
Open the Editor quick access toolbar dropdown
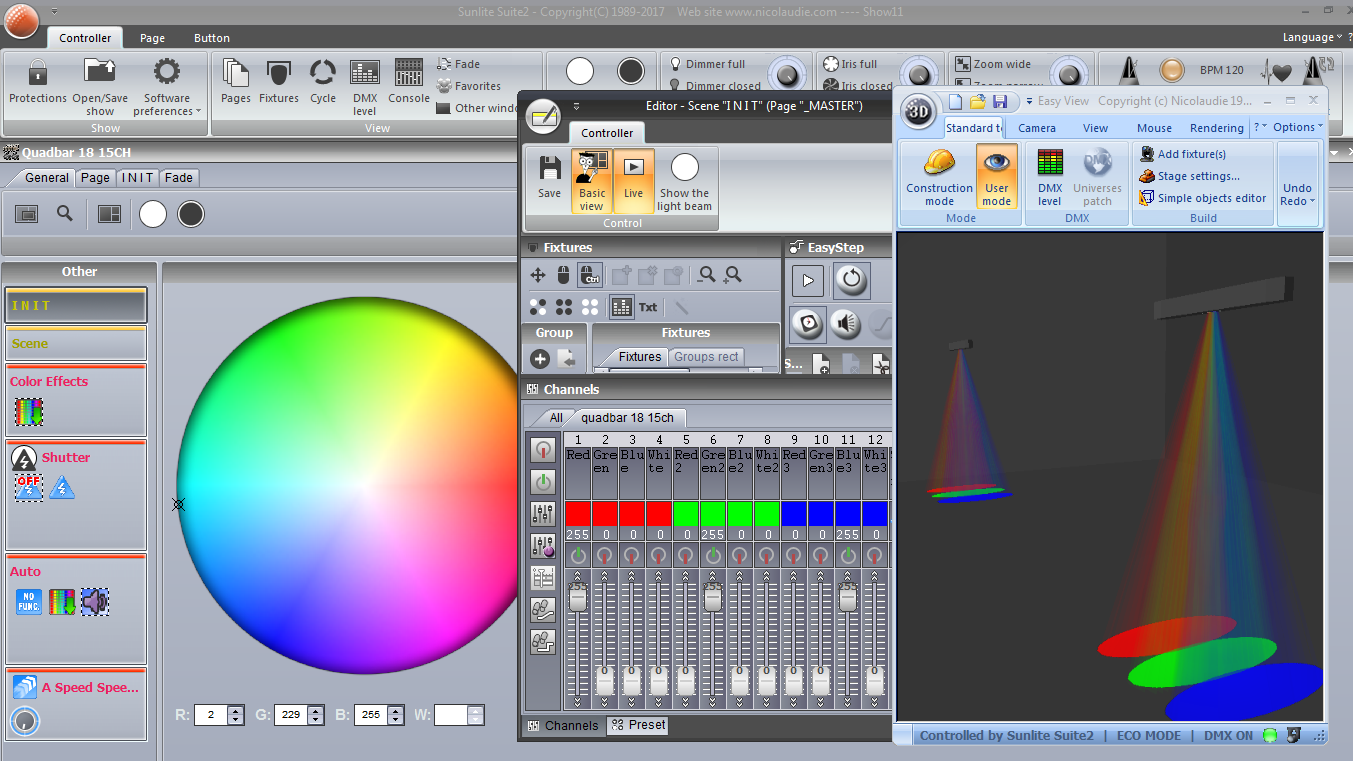(x=576, y=106)
